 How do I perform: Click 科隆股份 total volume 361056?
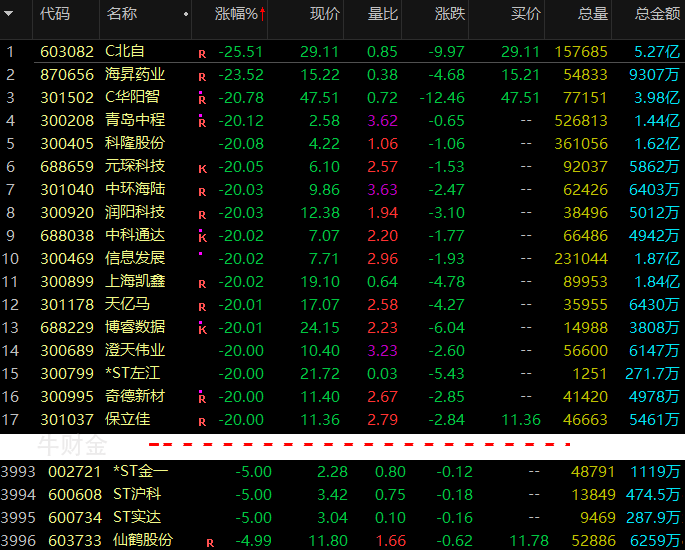pos(581,144)
